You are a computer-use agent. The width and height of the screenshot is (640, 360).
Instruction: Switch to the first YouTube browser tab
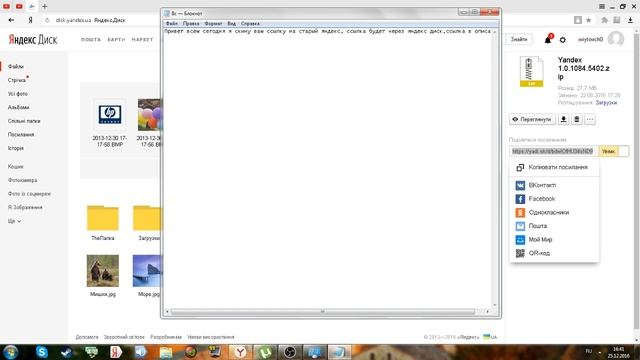[x=7, y=7]
